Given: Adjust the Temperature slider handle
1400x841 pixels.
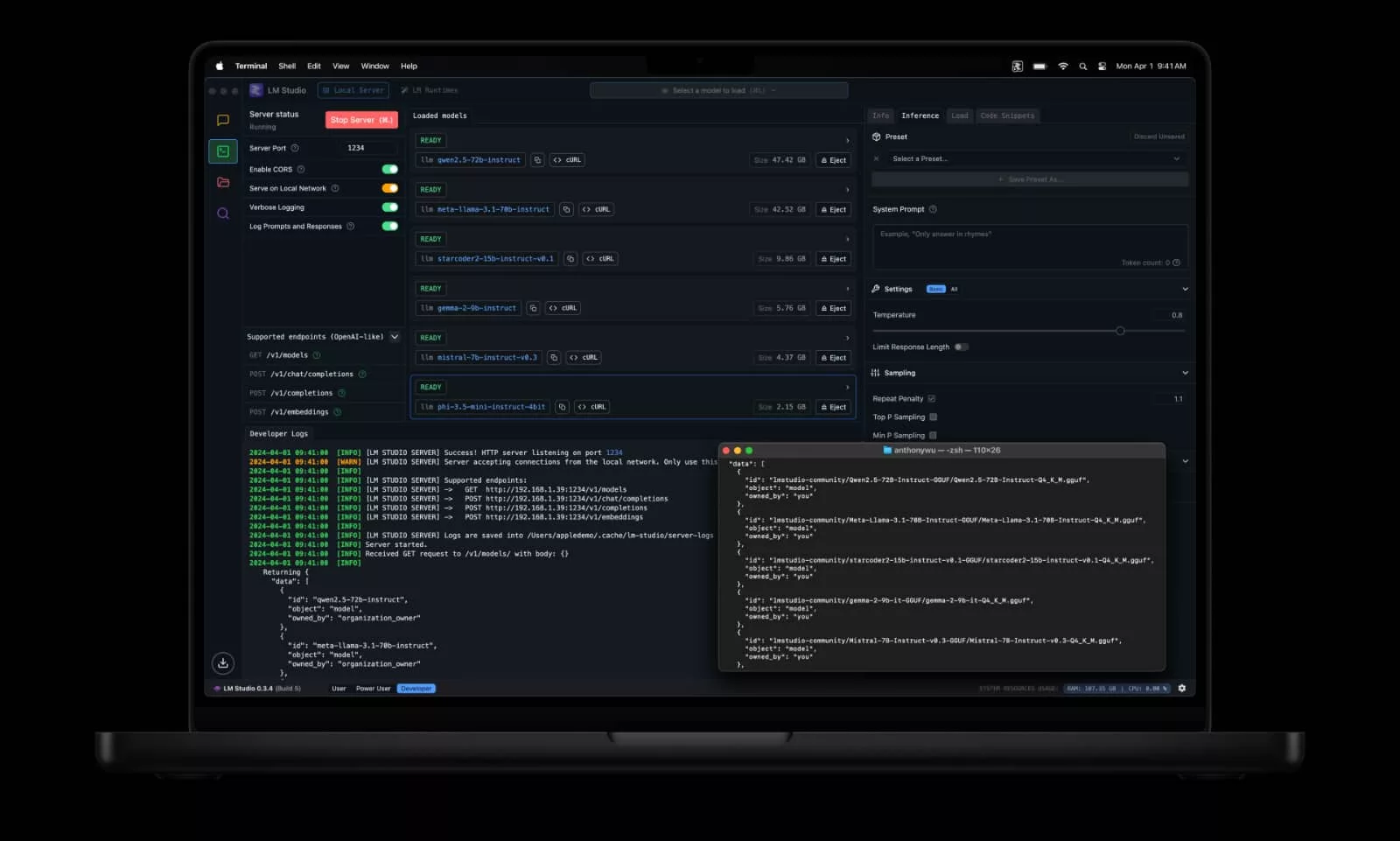Looking at the screenshot, I should pyautogui.click(x=1120, y=331).
